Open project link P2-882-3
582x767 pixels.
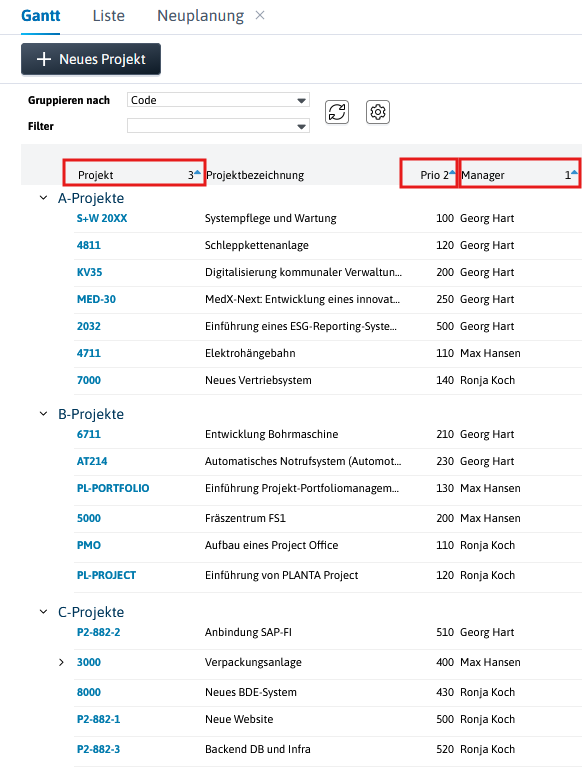tap(98, 749)
